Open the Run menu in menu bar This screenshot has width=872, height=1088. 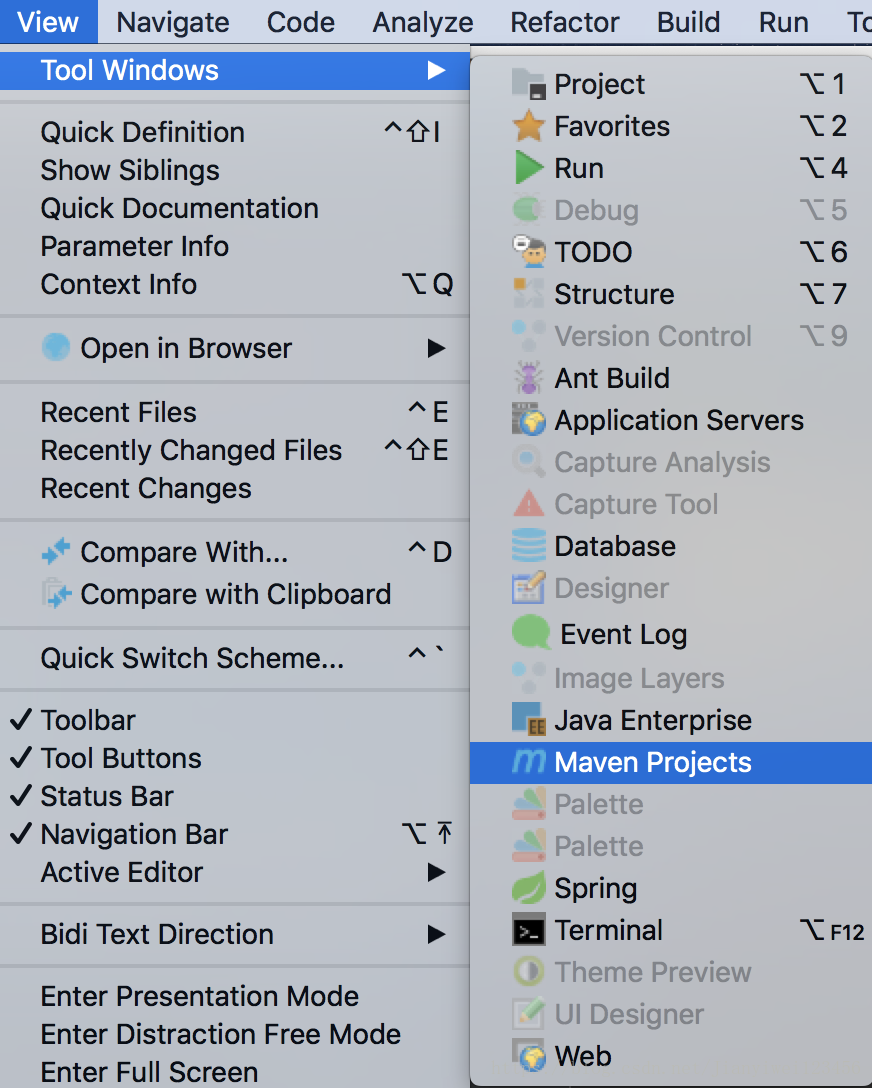click(x=783, y=22)
